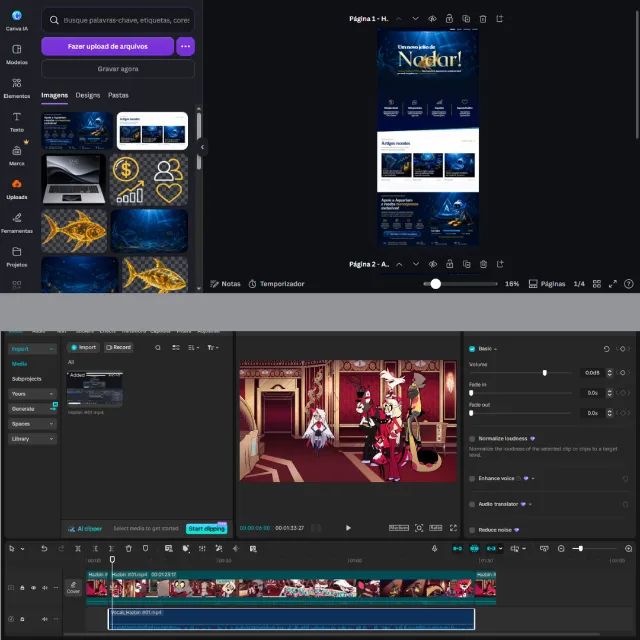This screenshot has width=640, height=640.
Task: Switch to the Imagens tab
Action: click(x=54, y=95)
